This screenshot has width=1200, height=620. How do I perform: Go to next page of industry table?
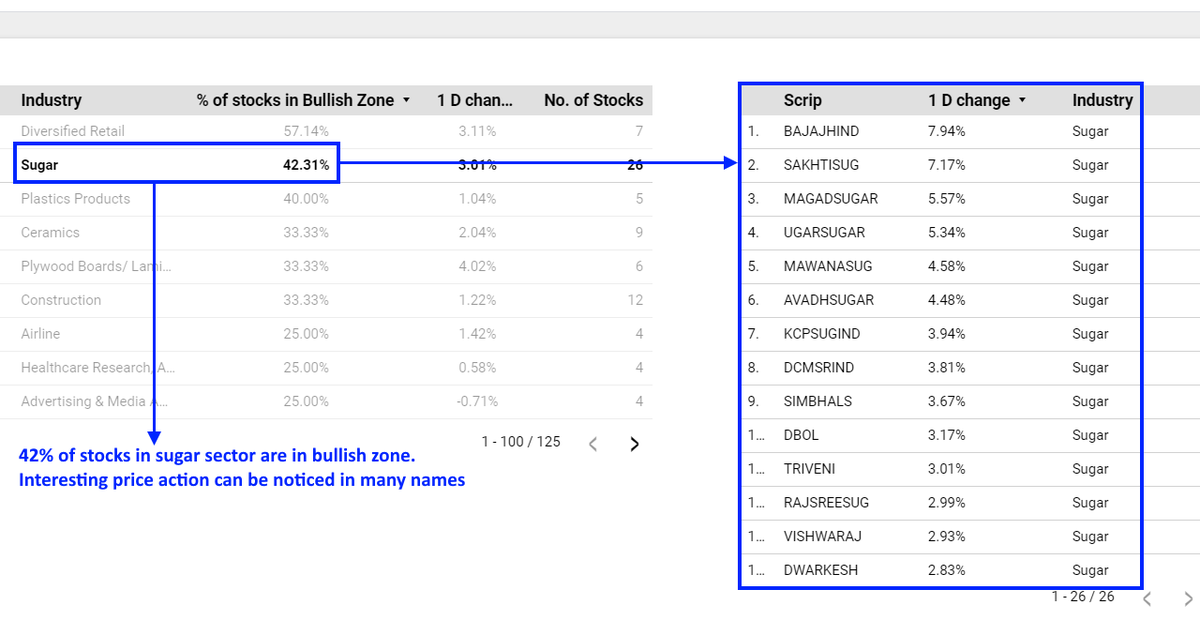(x=634, y=444)
